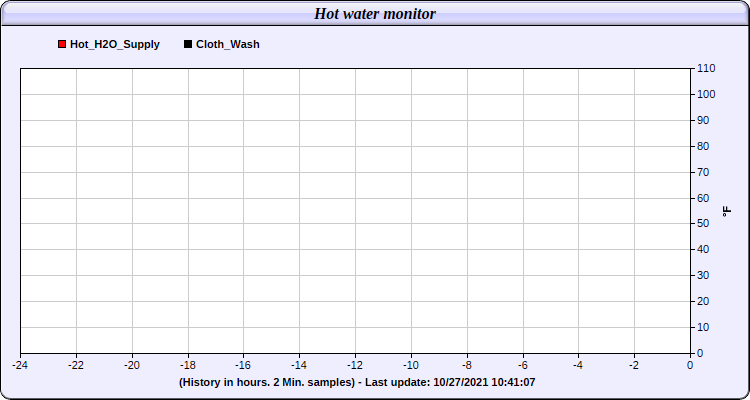The image size is (750, 400).
Task: Click the Hot water monitor title bar
Action: 375,13
